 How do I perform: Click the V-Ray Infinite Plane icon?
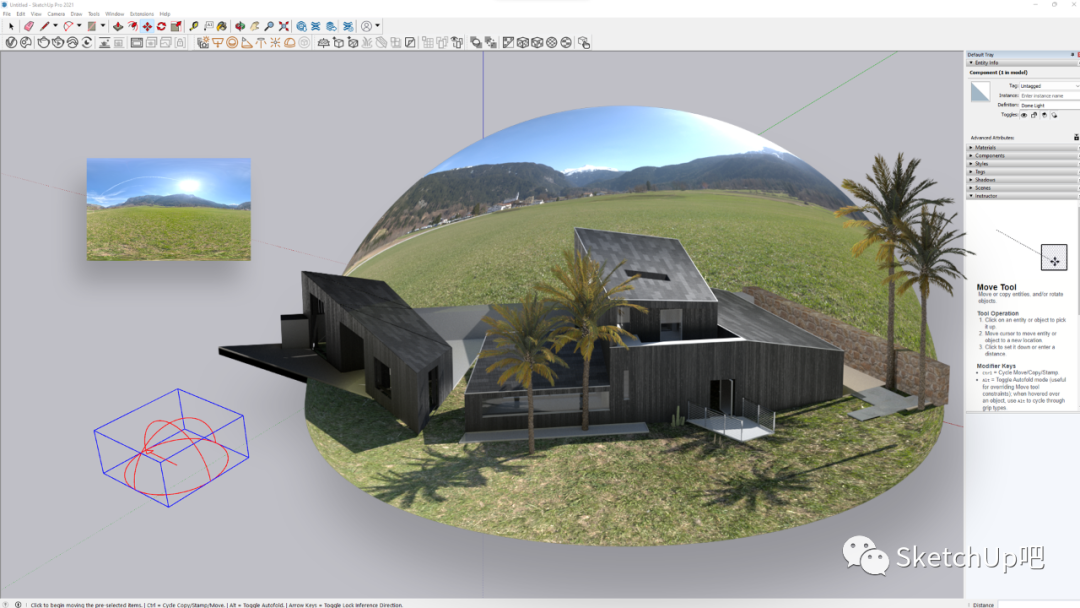pos(323,43)
